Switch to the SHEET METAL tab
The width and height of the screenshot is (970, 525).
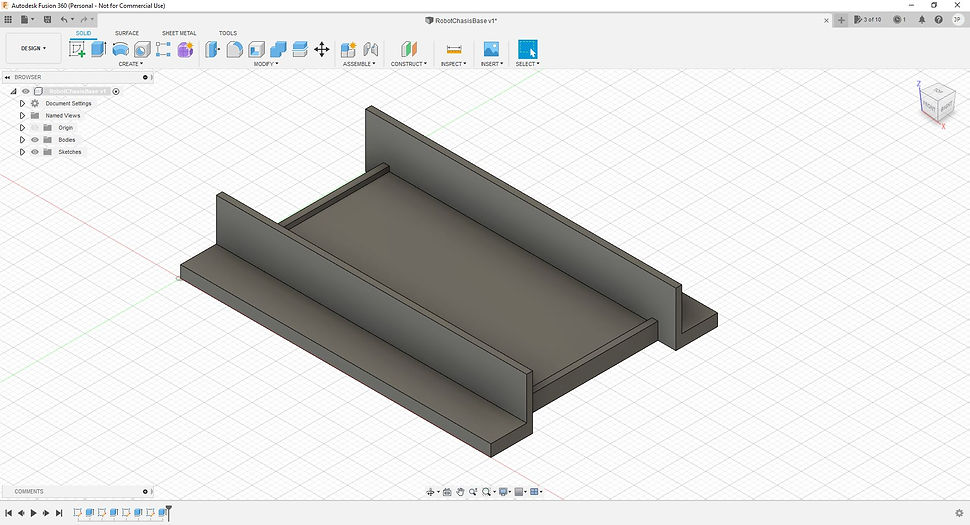pyautogui.click(x=179, y=33)
